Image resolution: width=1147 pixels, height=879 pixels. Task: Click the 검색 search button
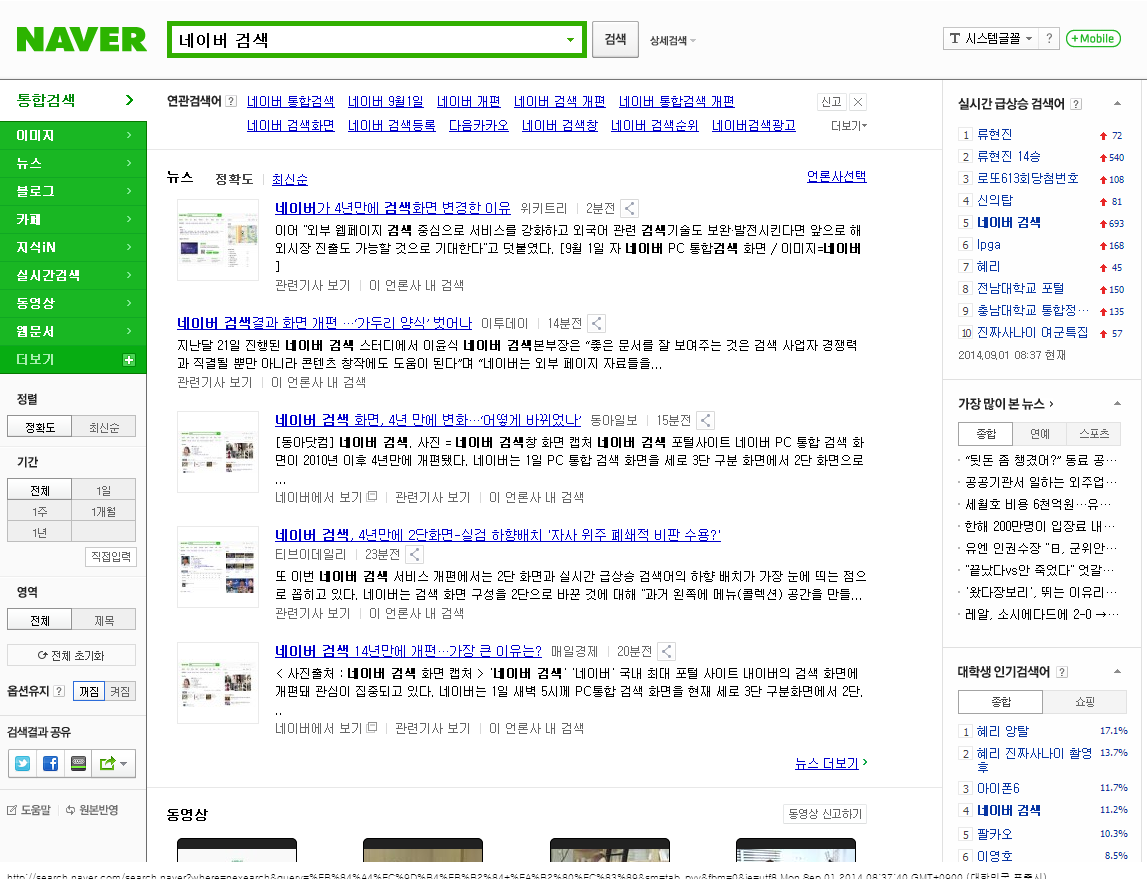click(613, 39)
